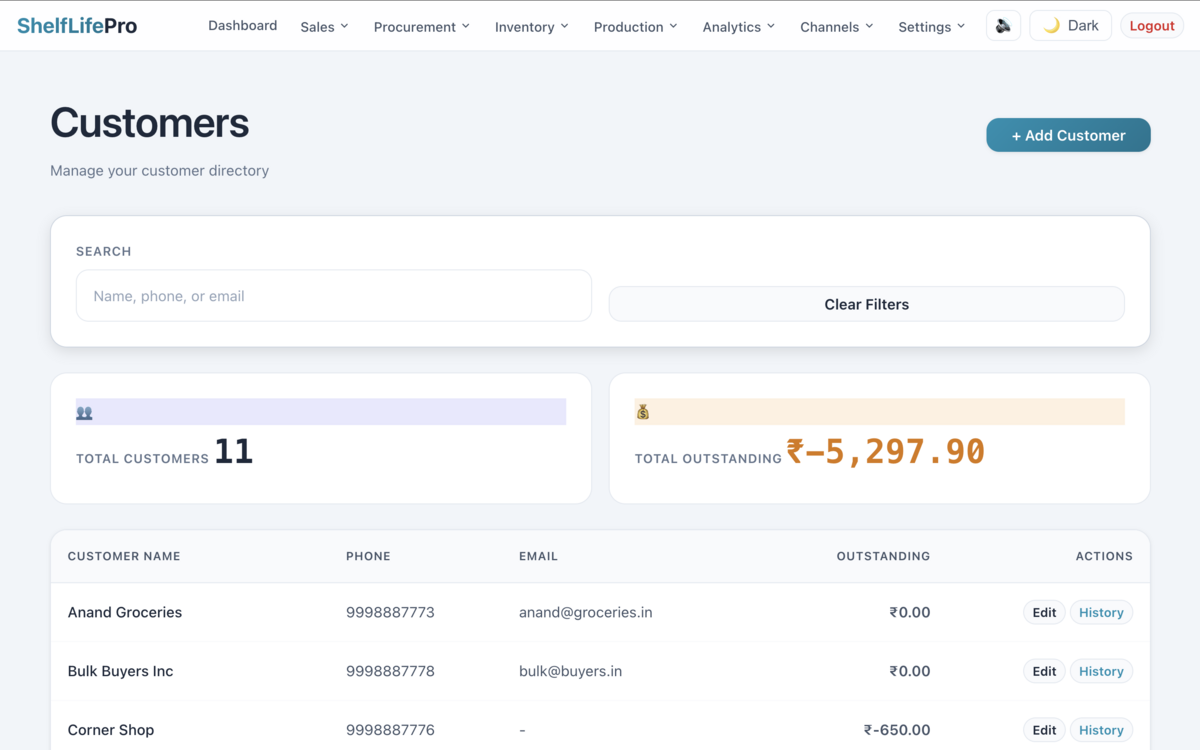Click the people icon in Total Customers card
The height and width of the screenshot is (750, 1200).
tap(85, 412)
